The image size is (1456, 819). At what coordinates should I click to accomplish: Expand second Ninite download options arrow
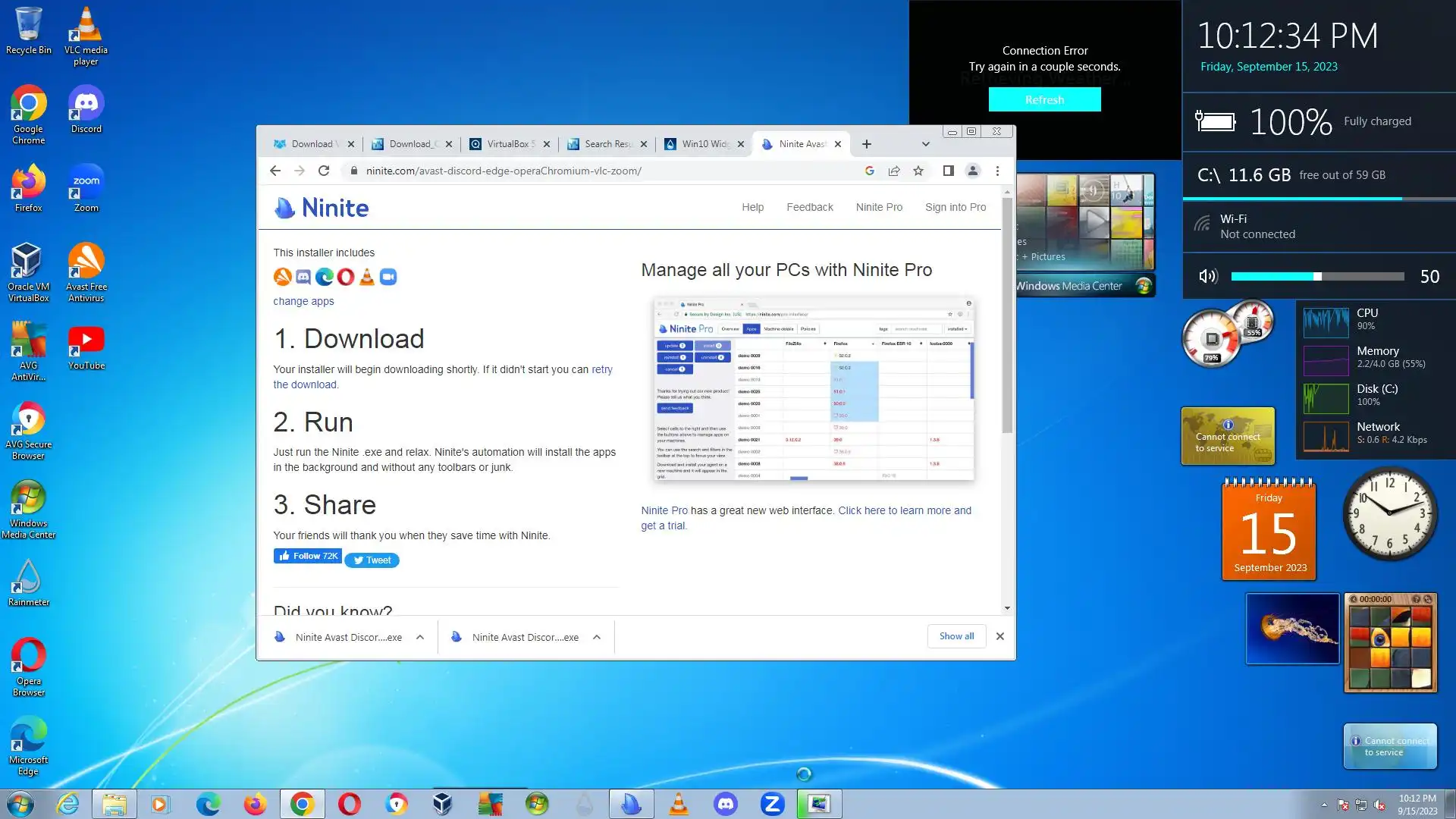point(597,637)
